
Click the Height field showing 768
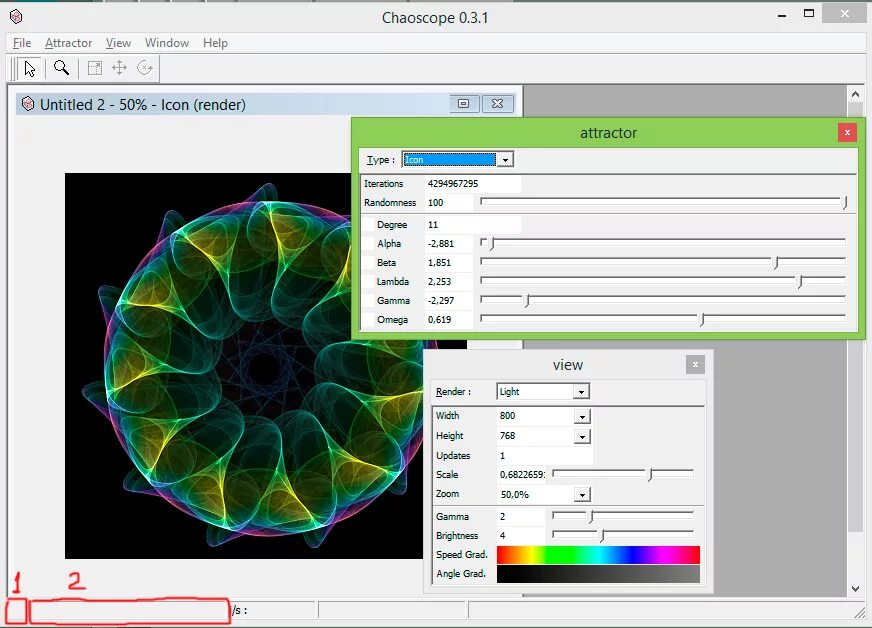535,436
